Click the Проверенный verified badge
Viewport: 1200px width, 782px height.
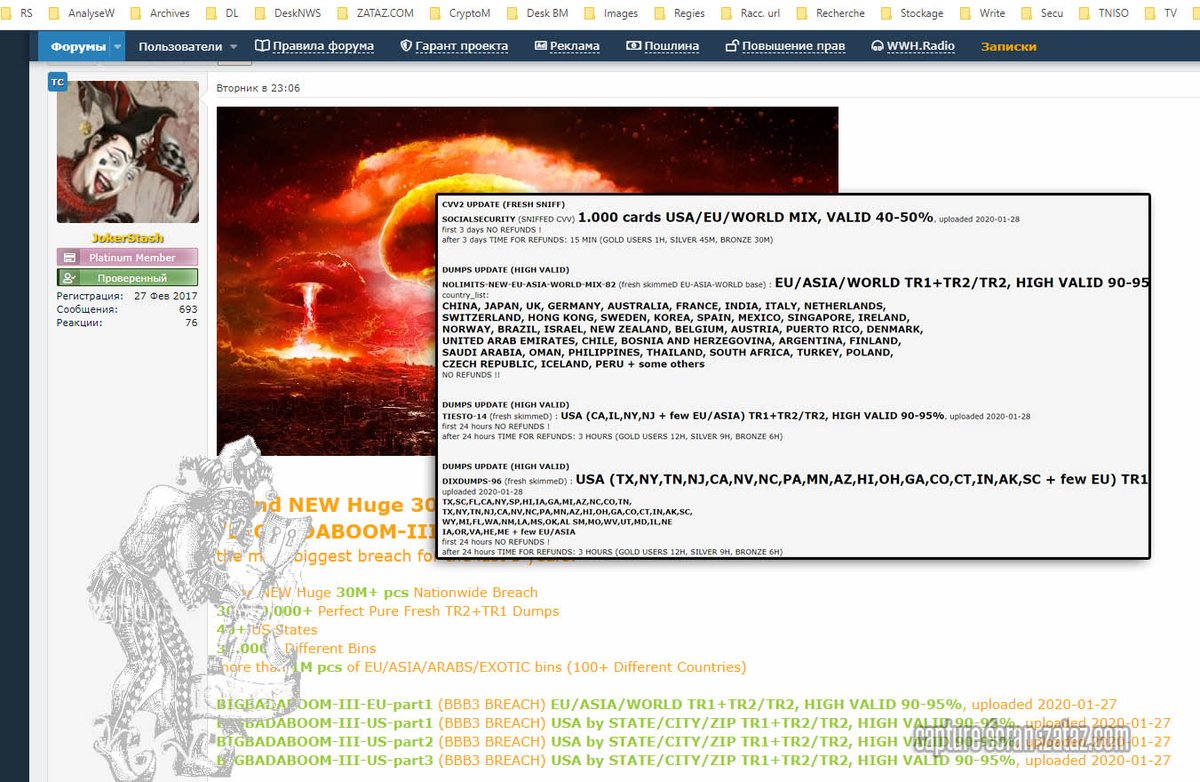127,278
